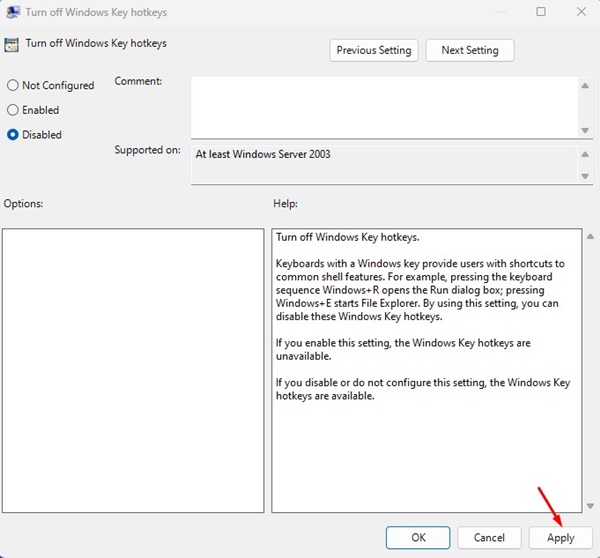Viewport: 600px width, 558px height.
Task: Click 'At least Windows Server 2003' text
Action: [263, 154]
